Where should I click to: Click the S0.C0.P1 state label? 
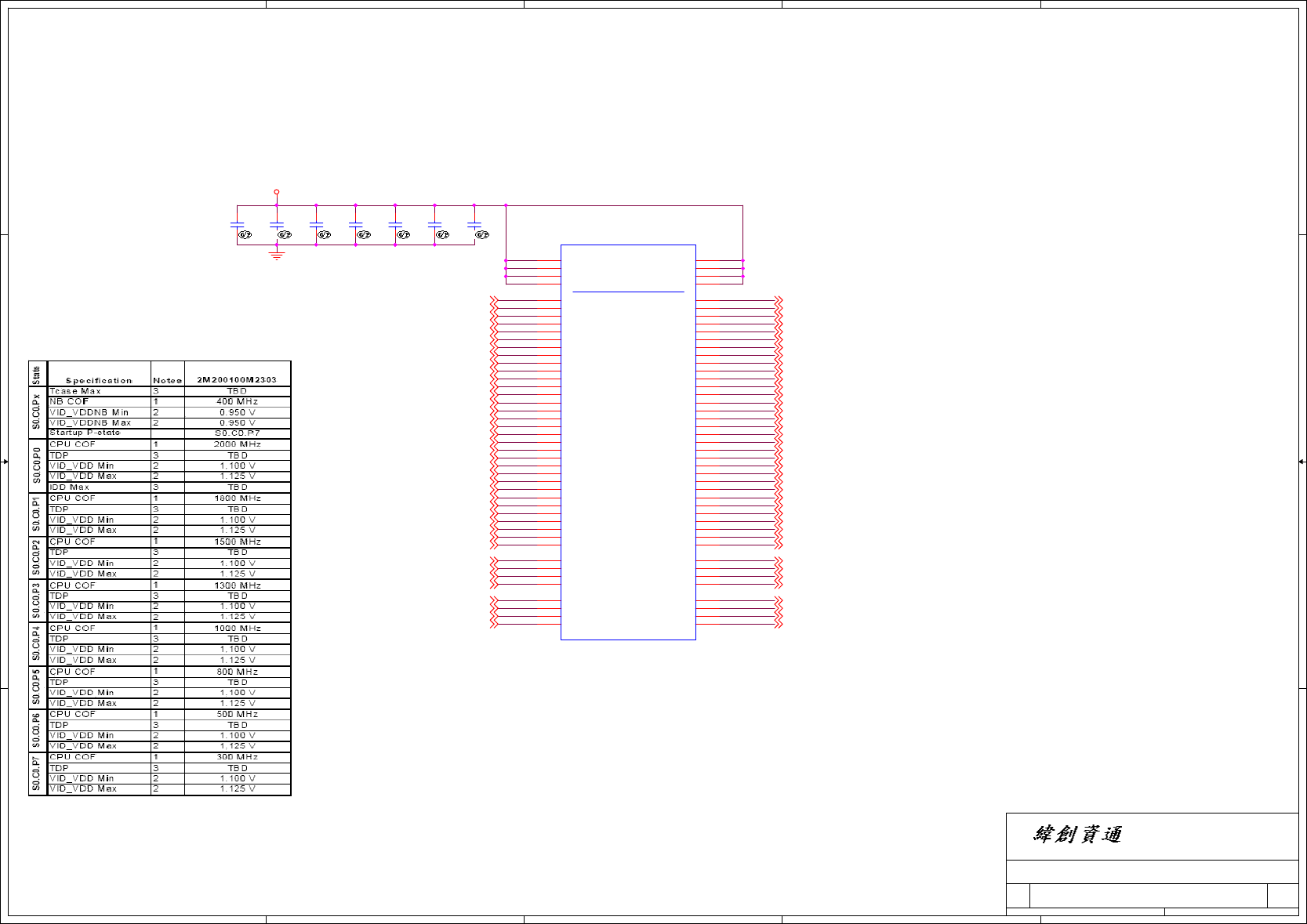coord(37,514)
